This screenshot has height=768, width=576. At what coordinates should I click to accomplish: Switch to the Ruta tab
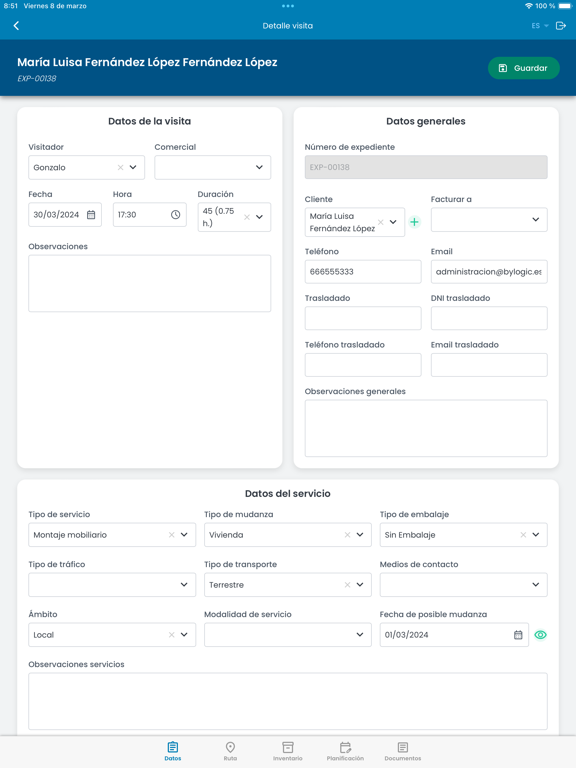pyautogui.click(x=230, y=751)
